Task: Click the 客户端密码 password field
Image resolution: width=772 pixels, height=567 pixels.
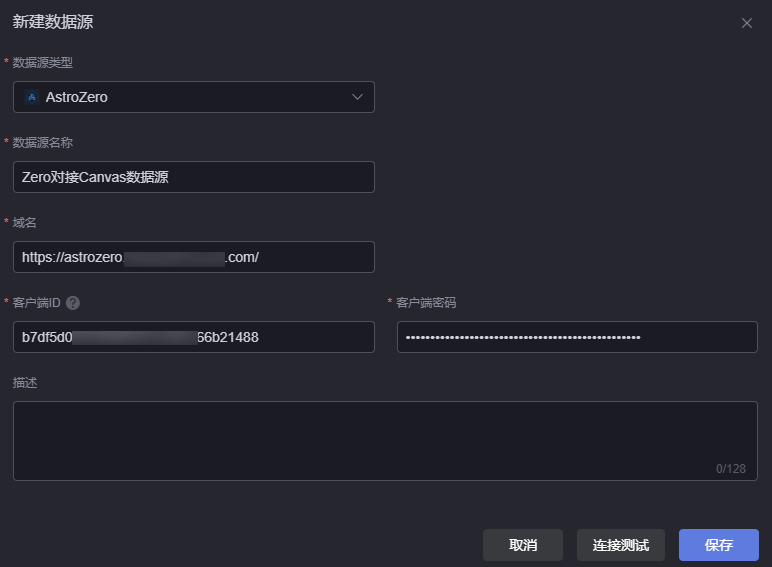Action: 577,337
